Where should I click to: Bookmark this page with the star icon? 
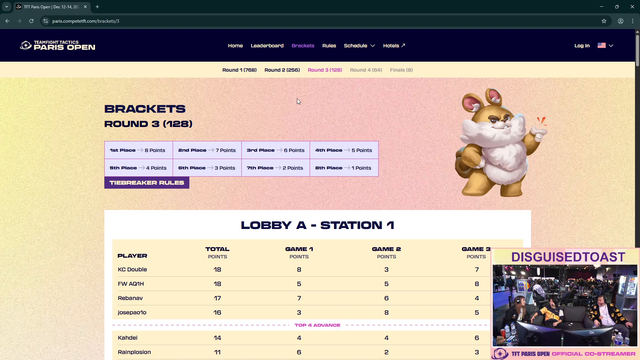click(604, 21)
